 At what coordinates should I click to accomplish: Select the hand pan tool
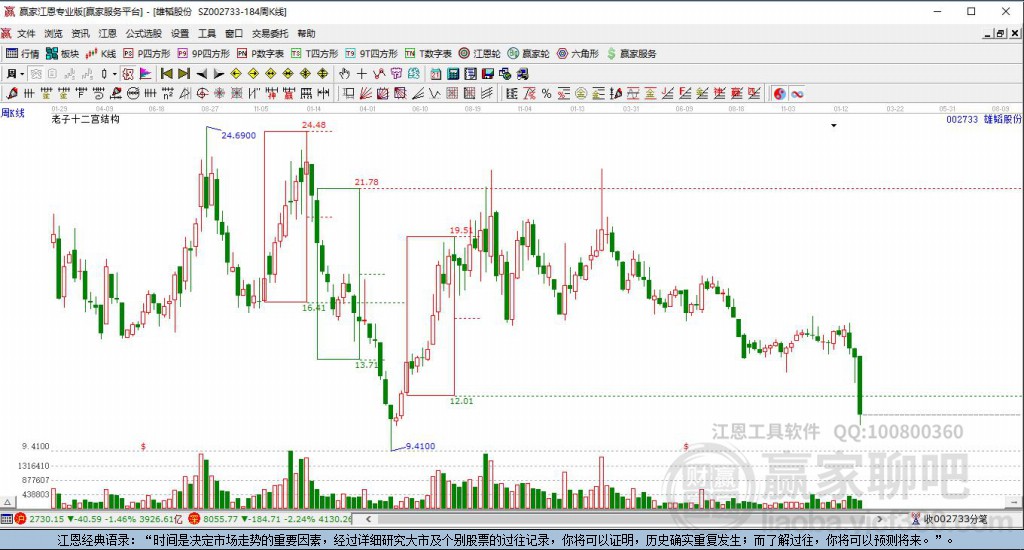tap(344, 74)
